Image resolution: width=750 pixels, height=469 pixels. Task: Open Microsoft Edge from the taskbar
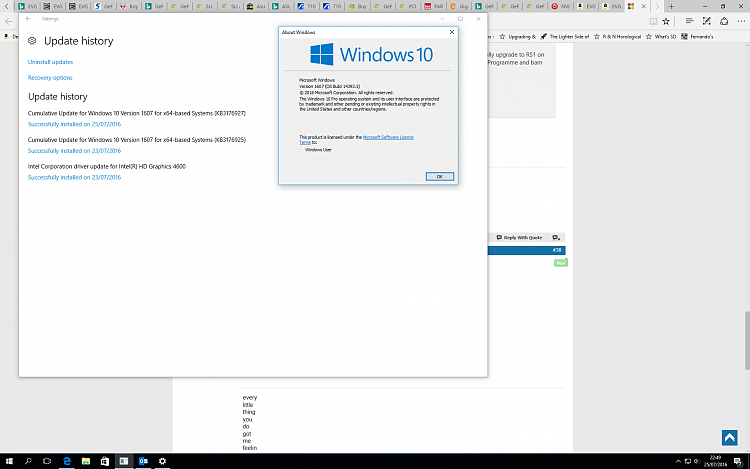[66, 461]
